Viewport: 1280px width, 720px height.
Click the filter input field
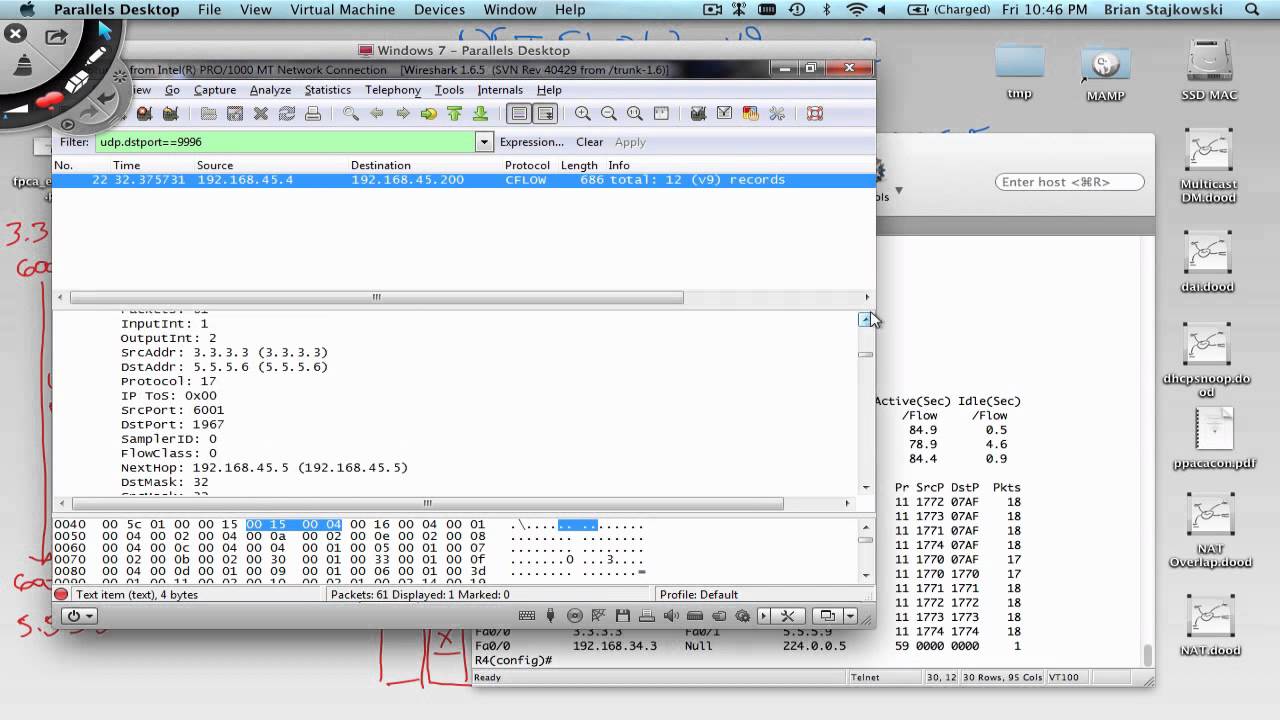pos(285,142)
